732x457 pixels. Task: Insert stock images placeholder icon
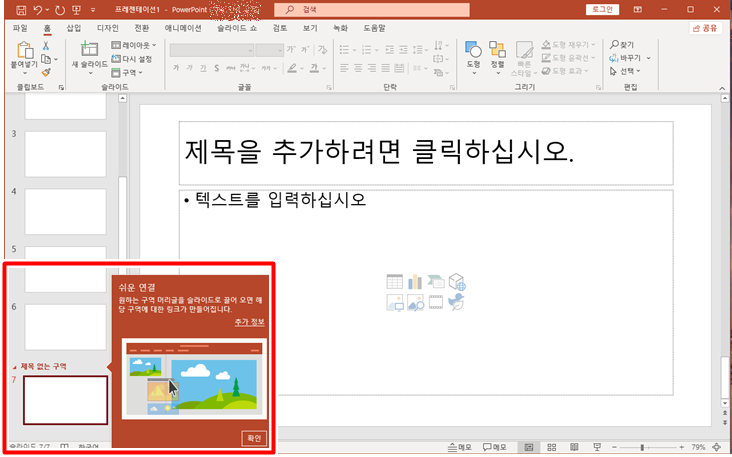pos(415,302)
